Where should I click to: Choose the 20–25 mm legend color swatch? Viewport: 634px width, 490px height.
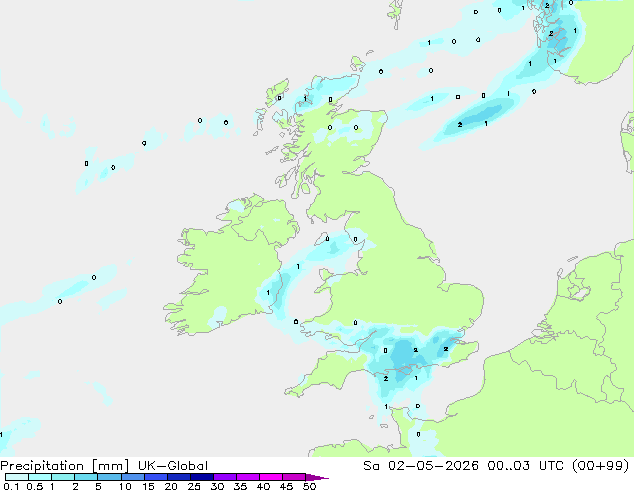coord(178,477)
